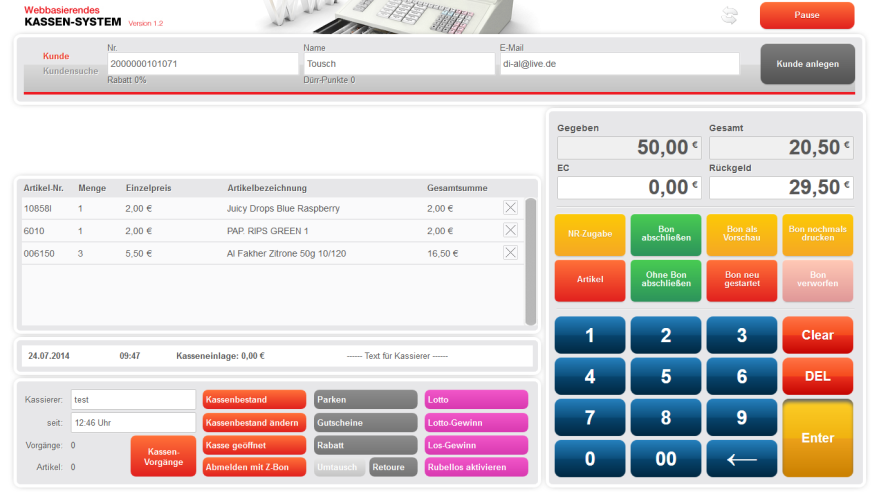
Task: Remove the Juicy Drops Blue Raspberry row
Action: click(x=510, y=208)
